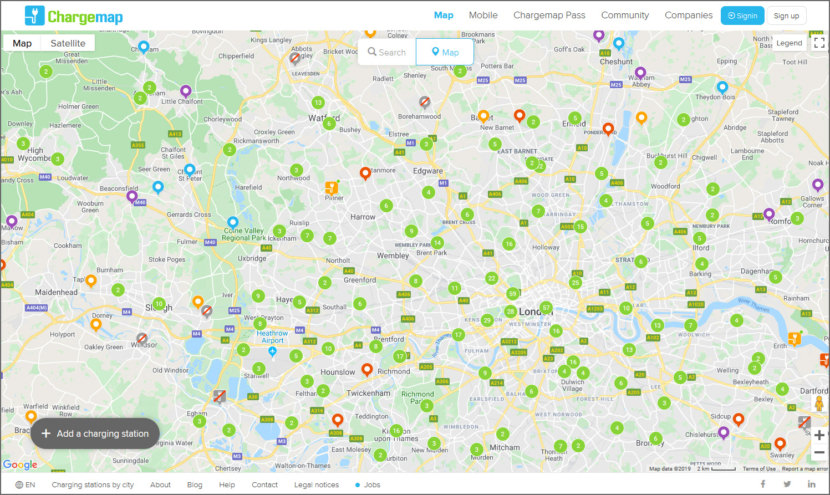Screen dimensions: 830x495
Task: Click the orange pin near Taplow
Action: 91,281
